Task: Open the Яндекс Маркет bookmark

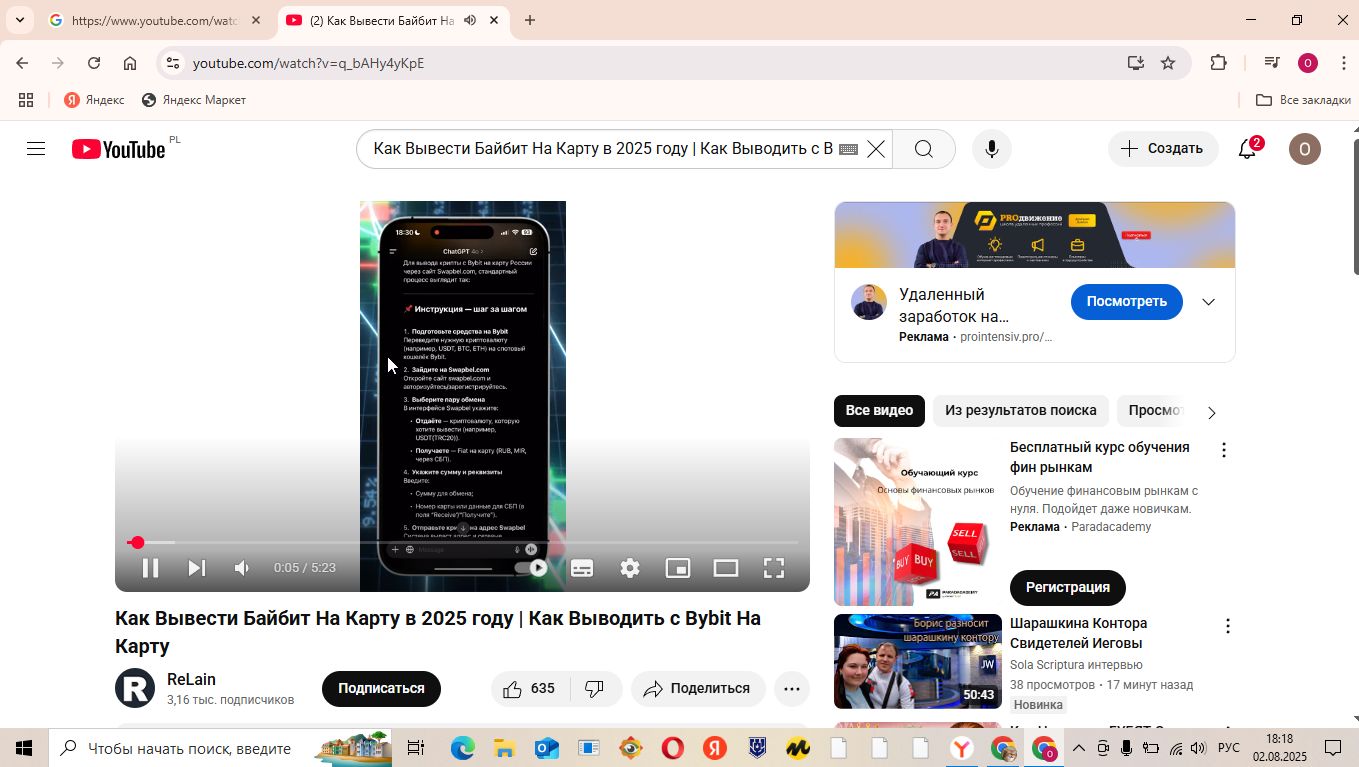Action: (x=194, y=100)
